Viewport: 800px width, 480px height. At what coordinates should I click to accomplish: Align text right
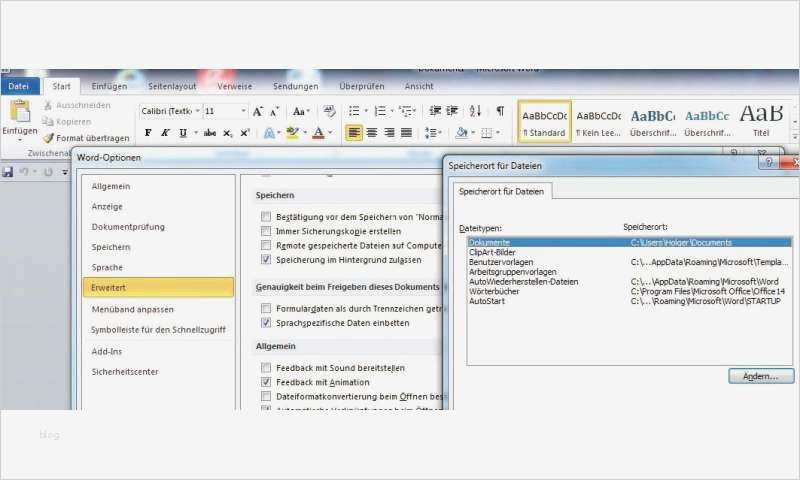(x=389, y=133)
